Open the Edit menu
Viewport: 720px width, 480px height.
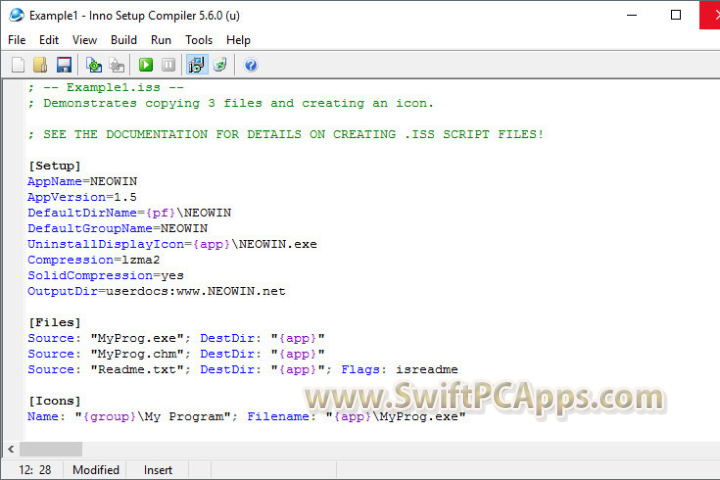pyautogui.click(x=49, y=40)
